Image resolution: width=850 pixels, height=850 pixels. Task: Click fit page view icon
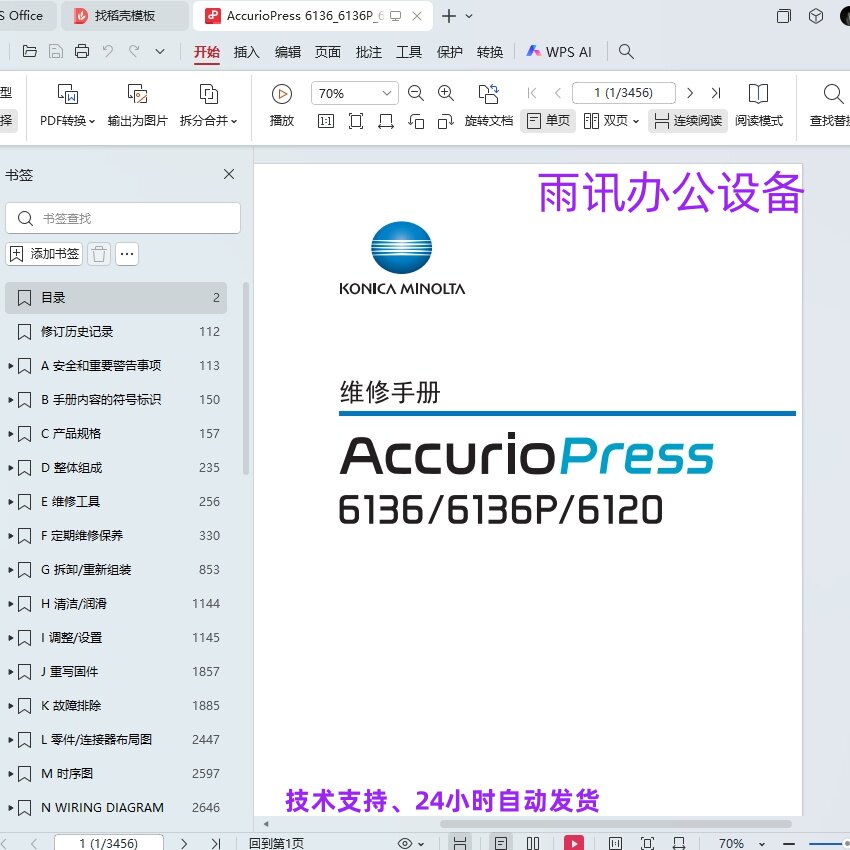coord(356,121)
